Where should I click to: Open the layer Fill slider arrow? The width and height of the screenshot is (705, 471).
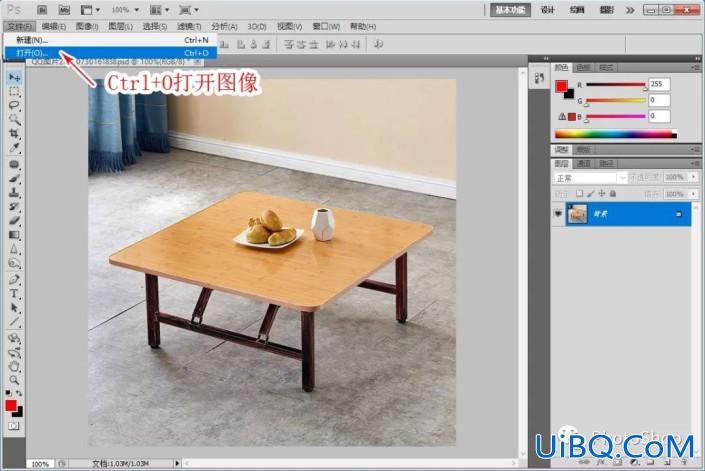point(694,194)
